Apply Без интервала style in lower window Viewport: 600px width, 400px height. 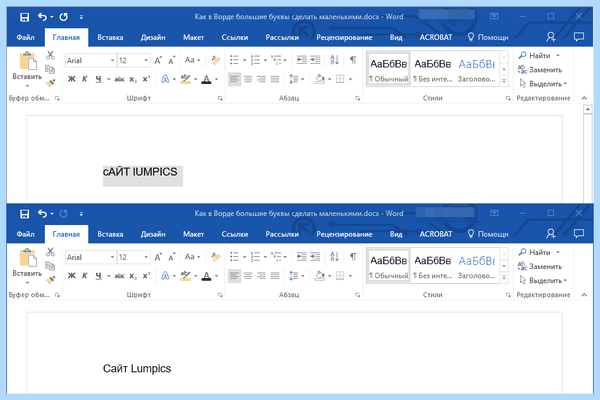click(433, 266)
